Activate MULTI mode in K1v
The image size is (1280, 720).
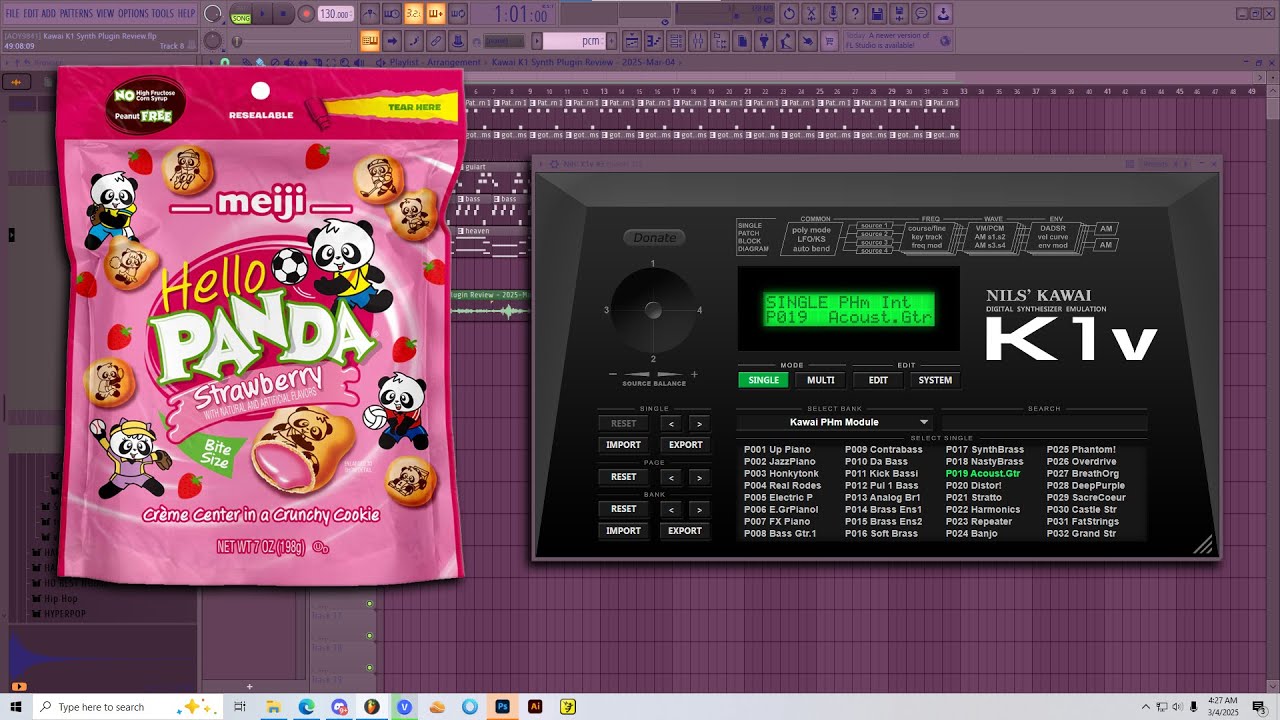821,380
